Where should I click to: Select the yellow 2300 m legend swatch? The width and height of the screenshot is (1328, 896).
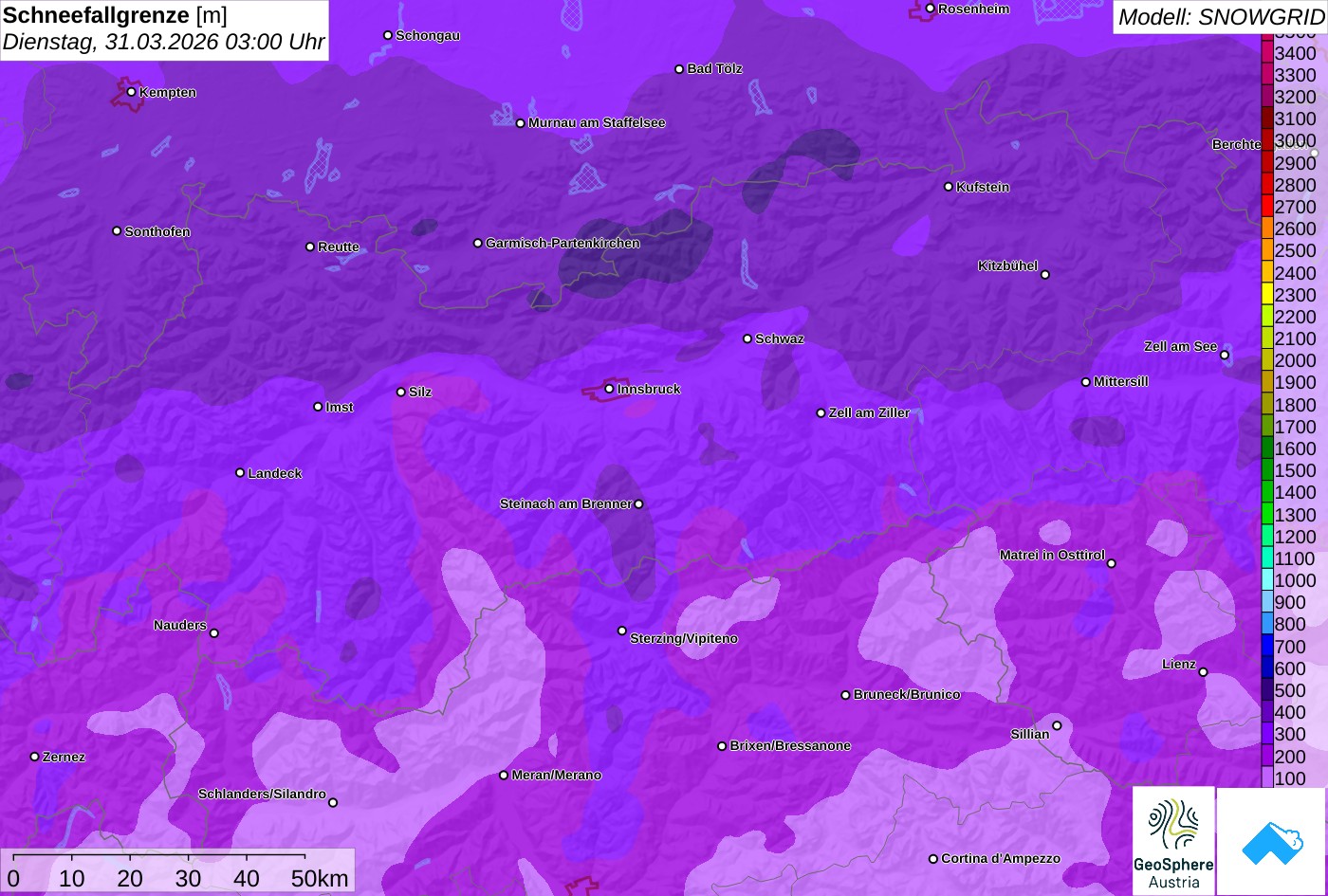pyautogui.click(x=1266, y=294)
